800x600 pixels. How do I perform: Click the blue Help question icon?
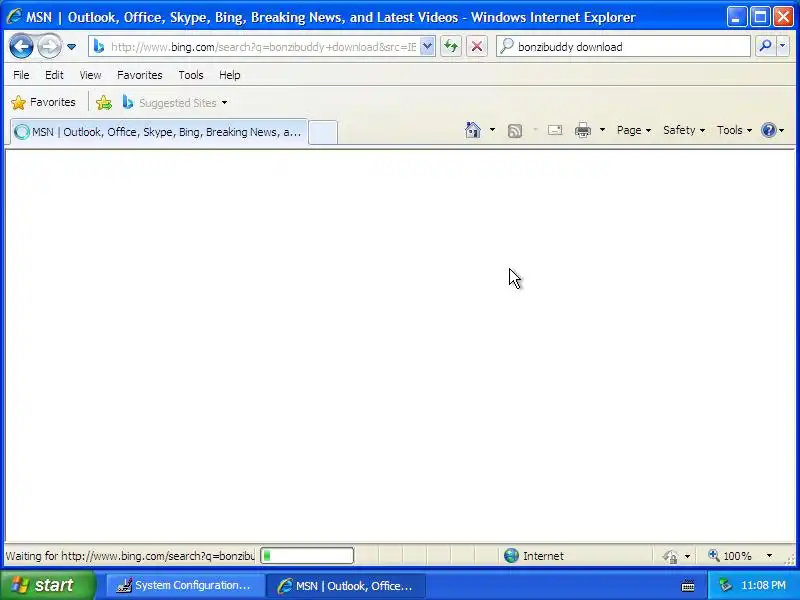[768, 130]
